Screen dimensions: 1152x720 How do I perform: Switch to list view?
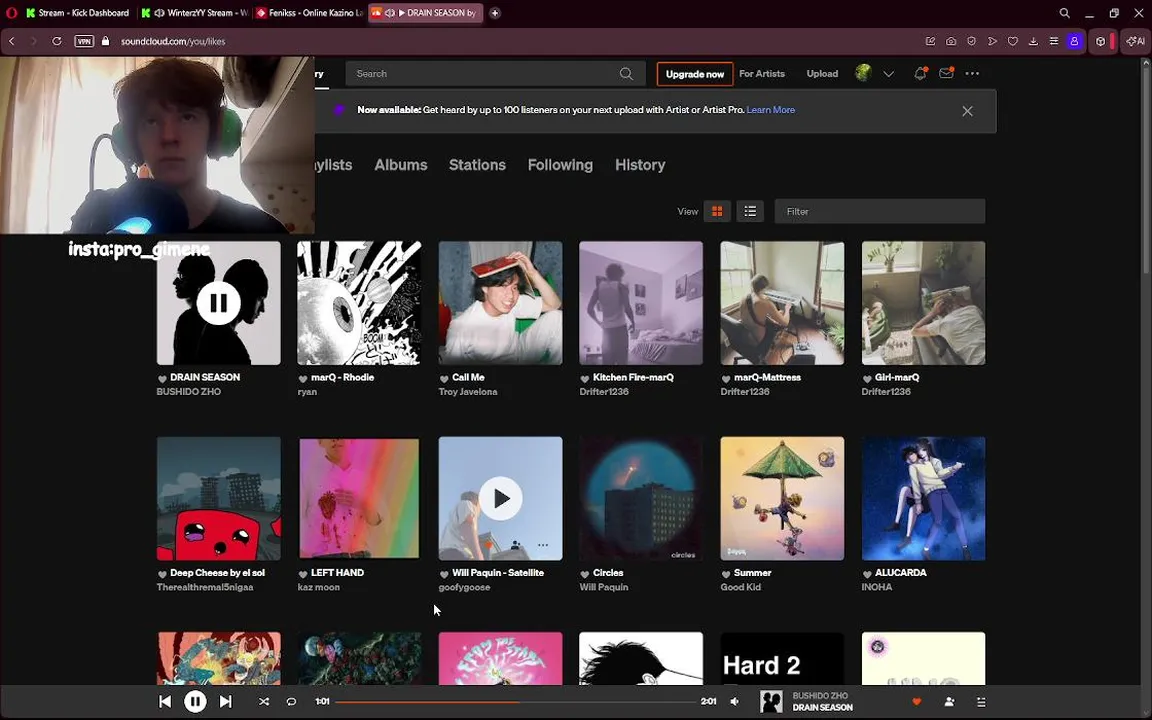pos(750,212)
